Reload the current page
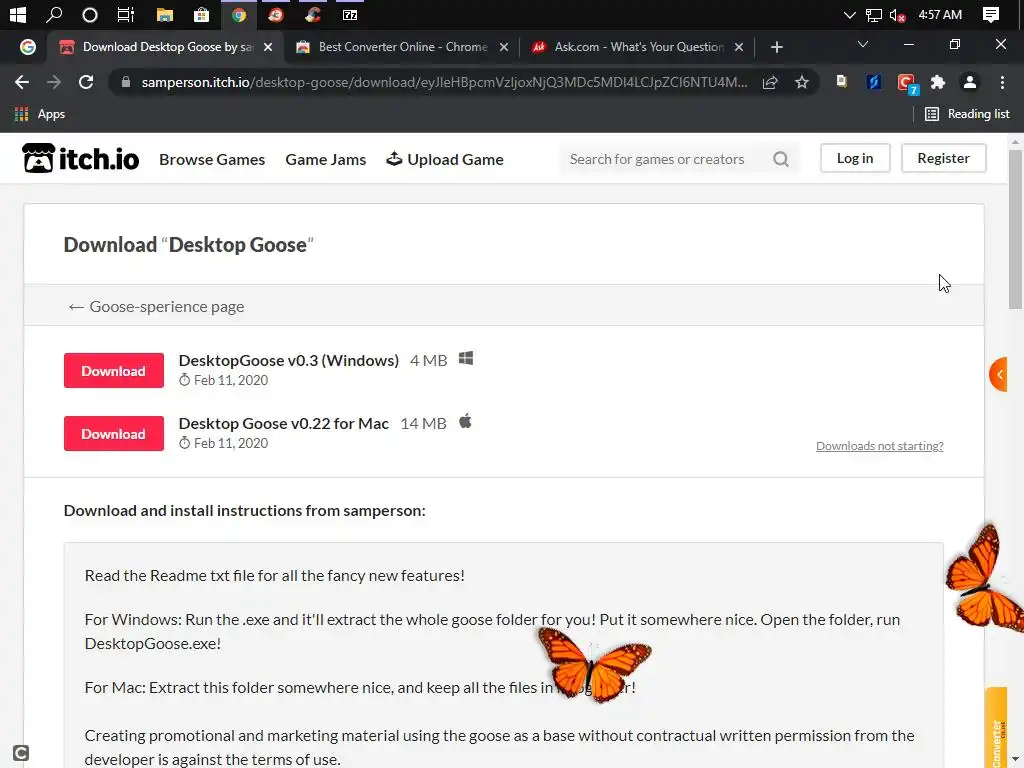The image size is (1024, 768). tap(86, 82)
